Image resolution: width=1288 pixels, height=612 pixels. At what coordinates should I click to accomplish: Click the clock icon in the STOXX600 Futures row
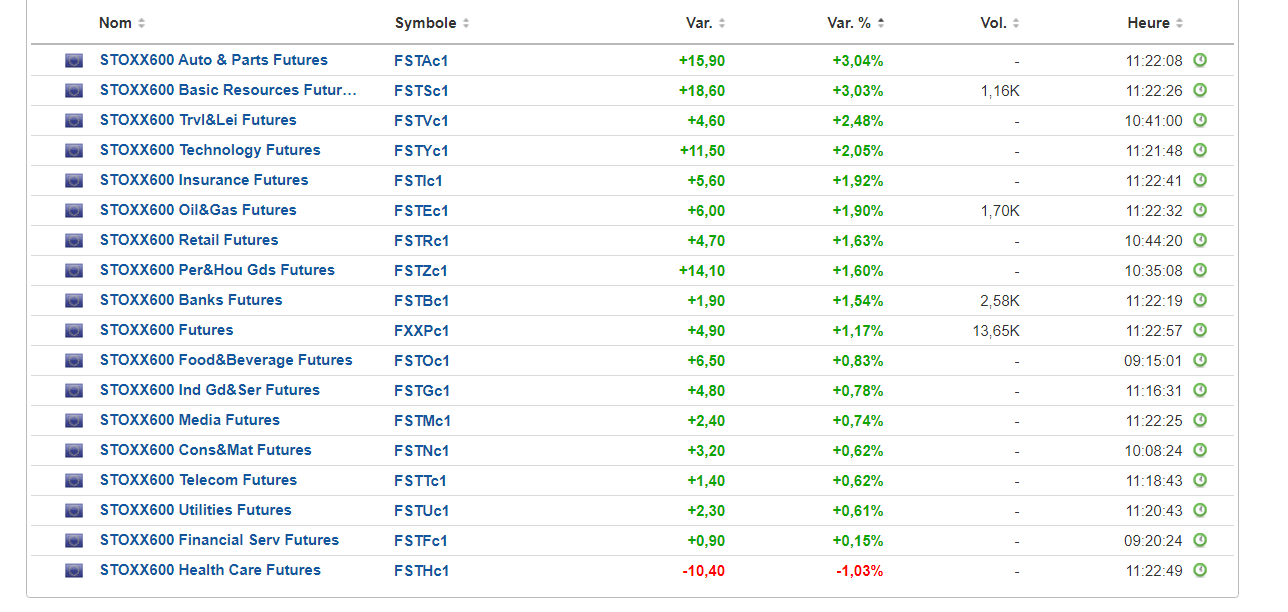click(x=1200, y=330)
